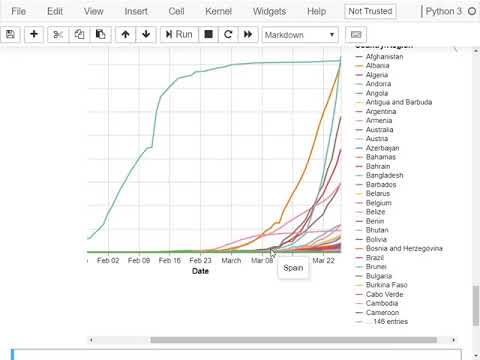Screen dimensions: 480x360
Task: Open the Help menu
Action: tap(316, 11)
